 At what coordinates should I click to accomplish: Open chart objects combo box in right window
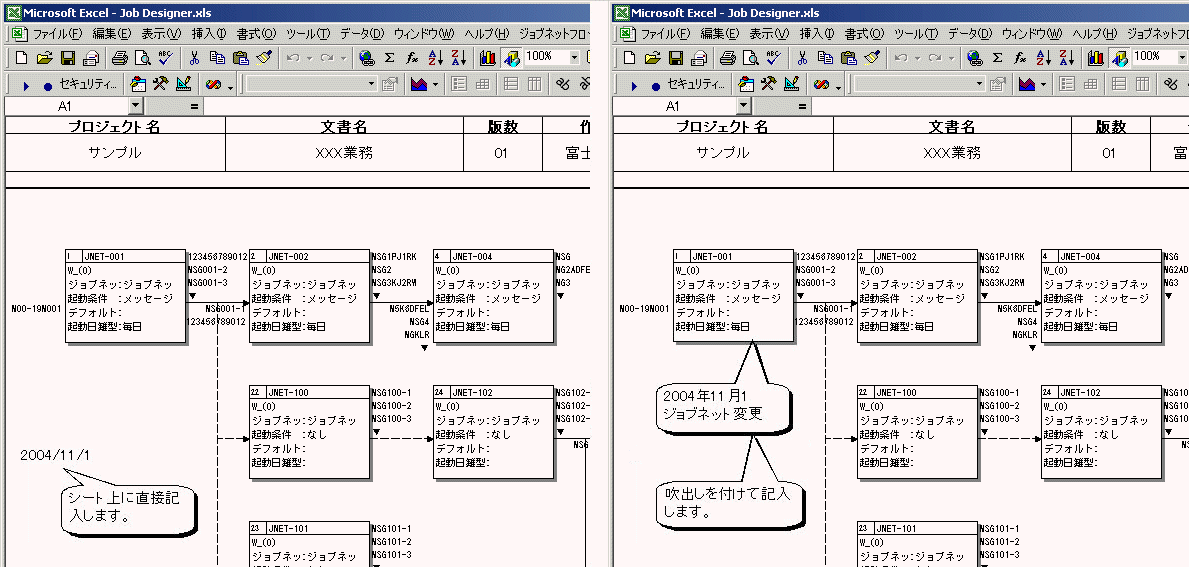coord(920,84)
